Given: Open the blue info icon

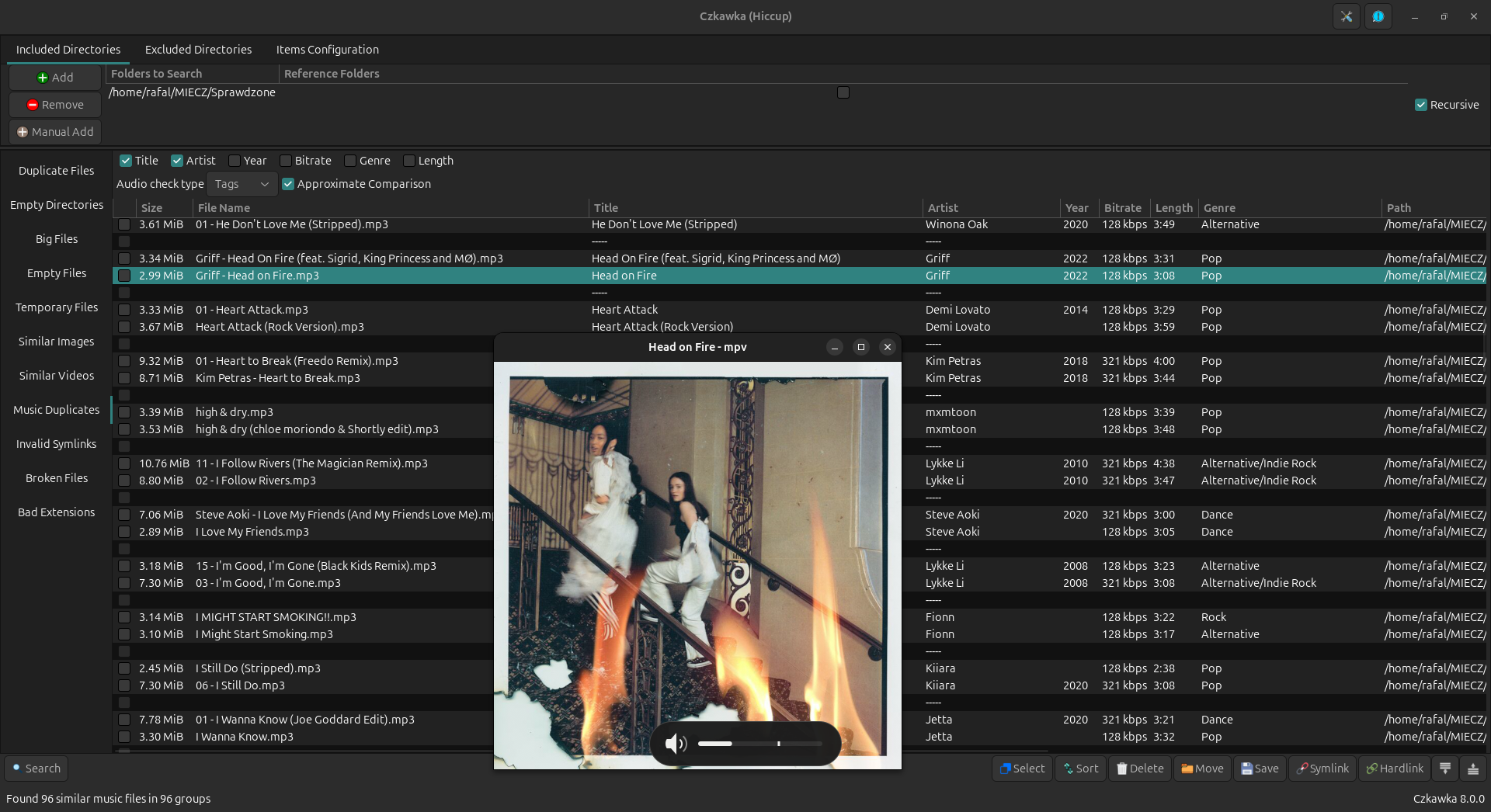Looking at the screenshot, I should pyautogui.click(x=1378, y=16).
